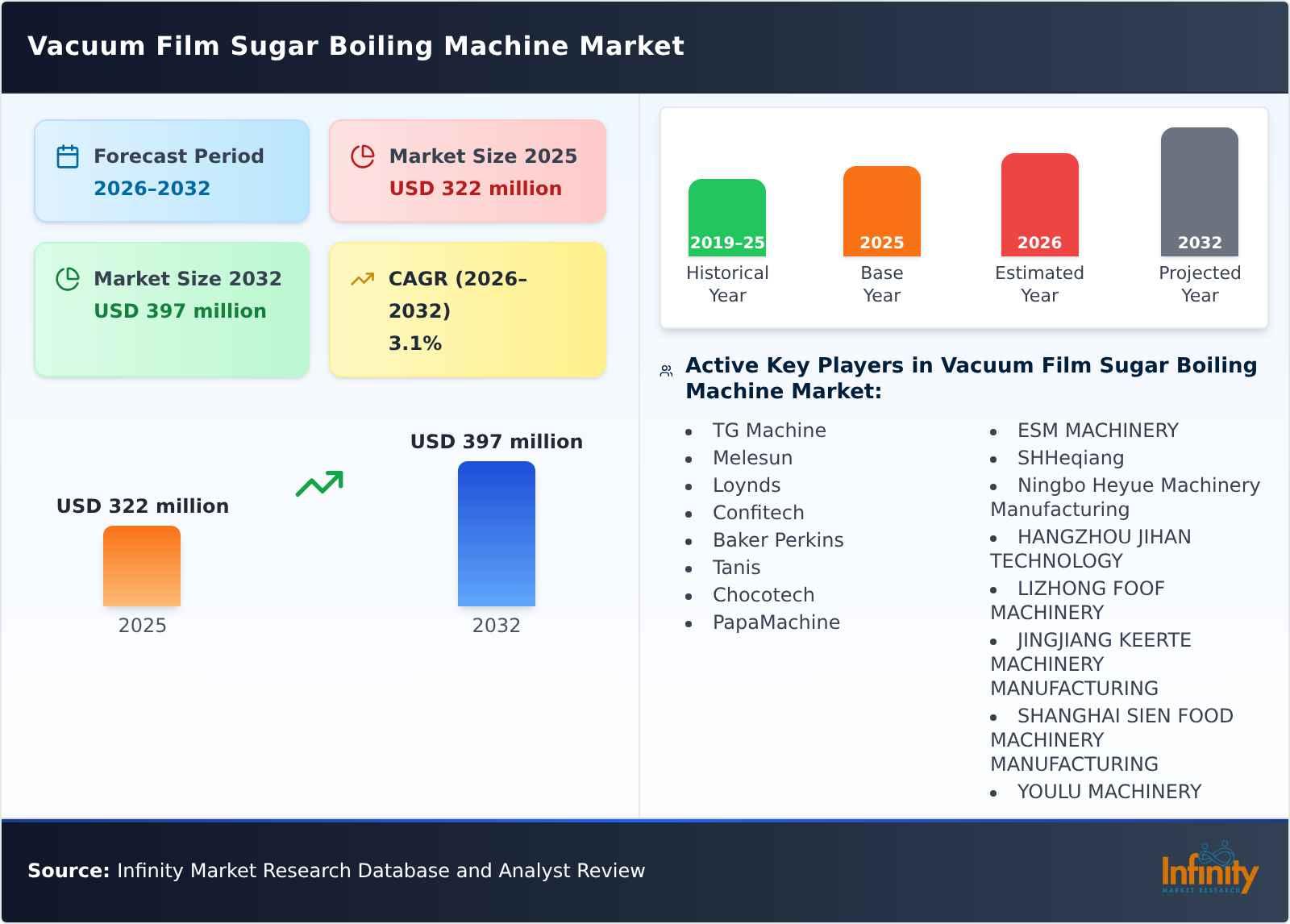Open the CAGR (2026–2032) card
The image size is (1290, 924).
(468, 310)
